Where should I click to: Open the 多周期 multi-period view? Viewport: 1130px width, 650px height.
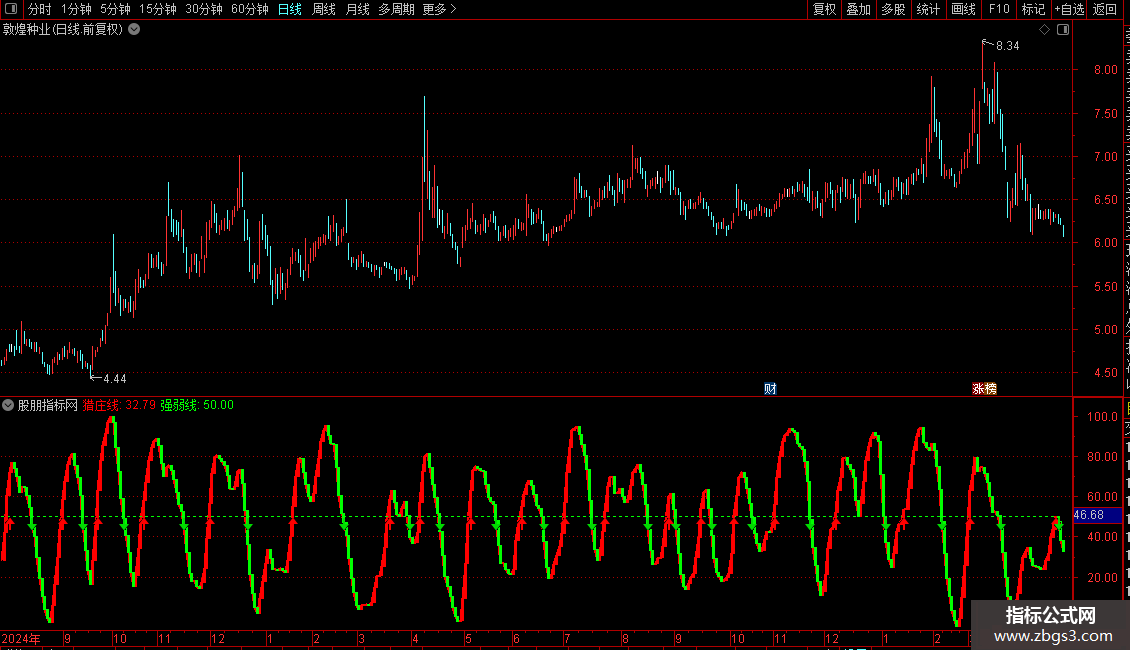pos(396,9)
